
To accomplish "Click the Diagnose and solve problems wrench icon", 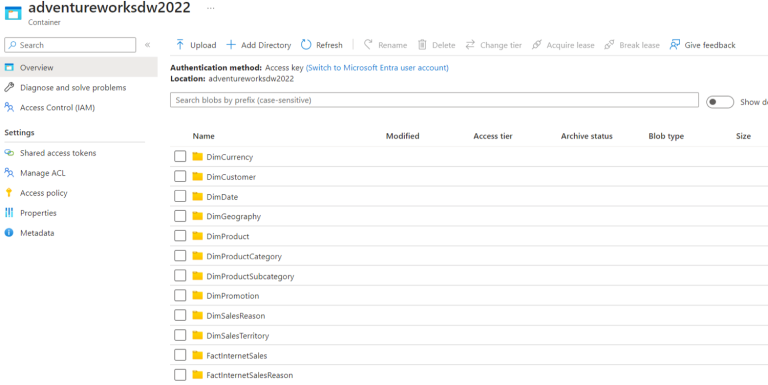I will pos(9,87).
